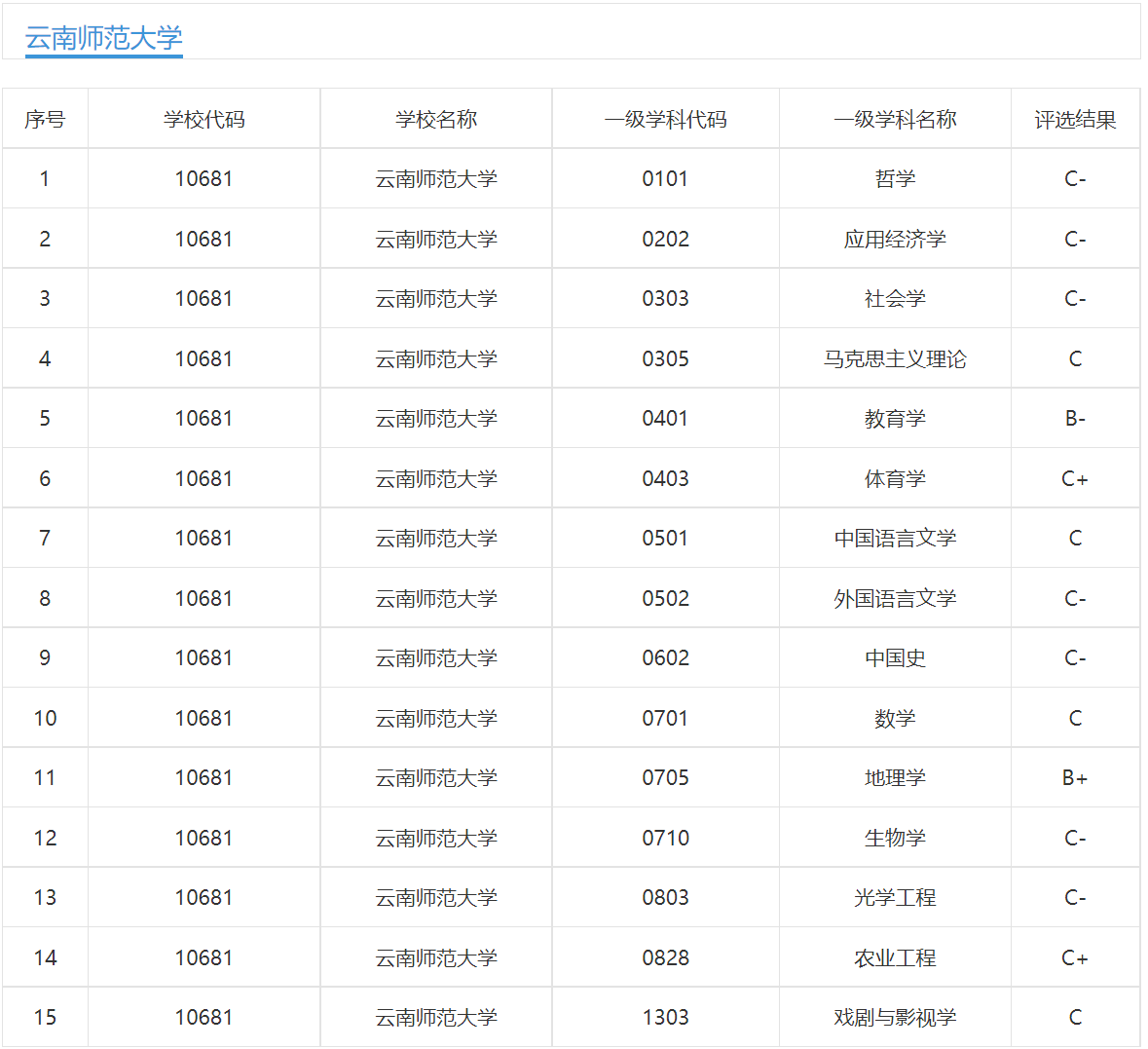
Task: Click subject code 0401
Action: pyautogui.click(x=665, y=418)
